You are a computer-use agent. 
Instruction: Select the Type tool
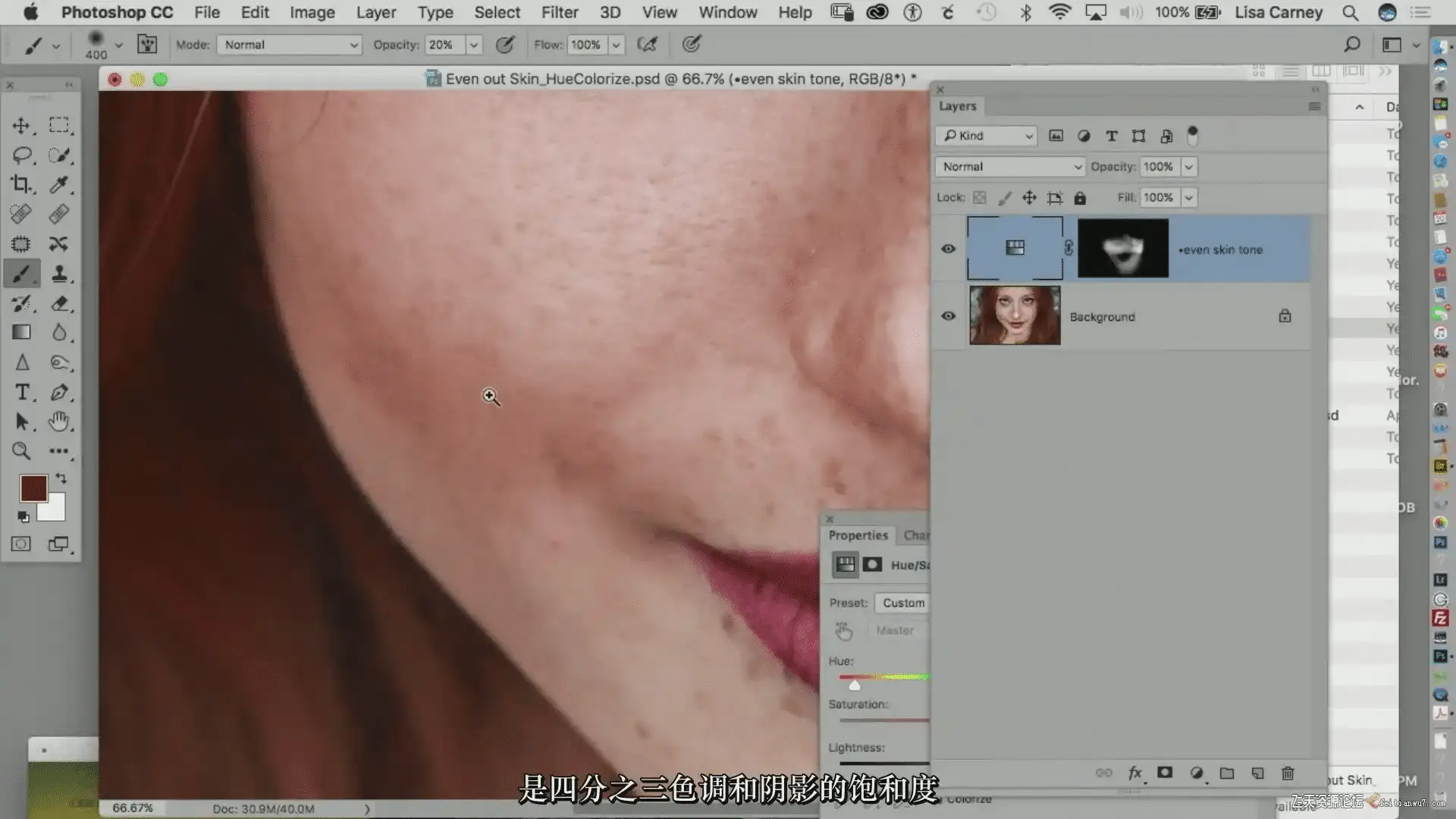(21, 392)
